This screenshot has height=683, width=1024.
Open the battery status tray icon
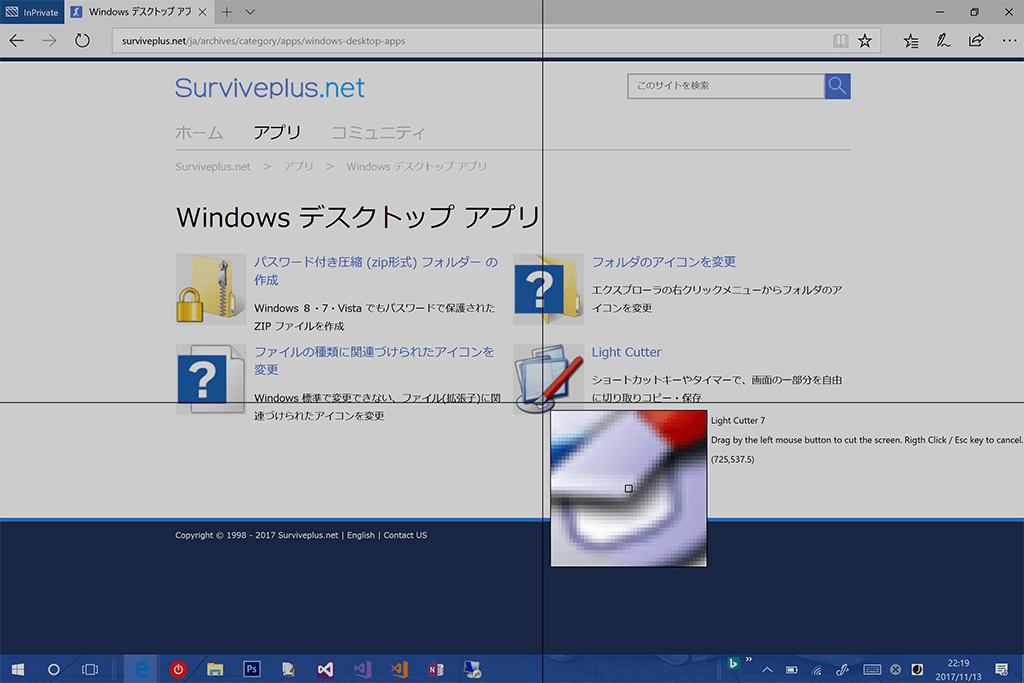(x=792, y=669)
